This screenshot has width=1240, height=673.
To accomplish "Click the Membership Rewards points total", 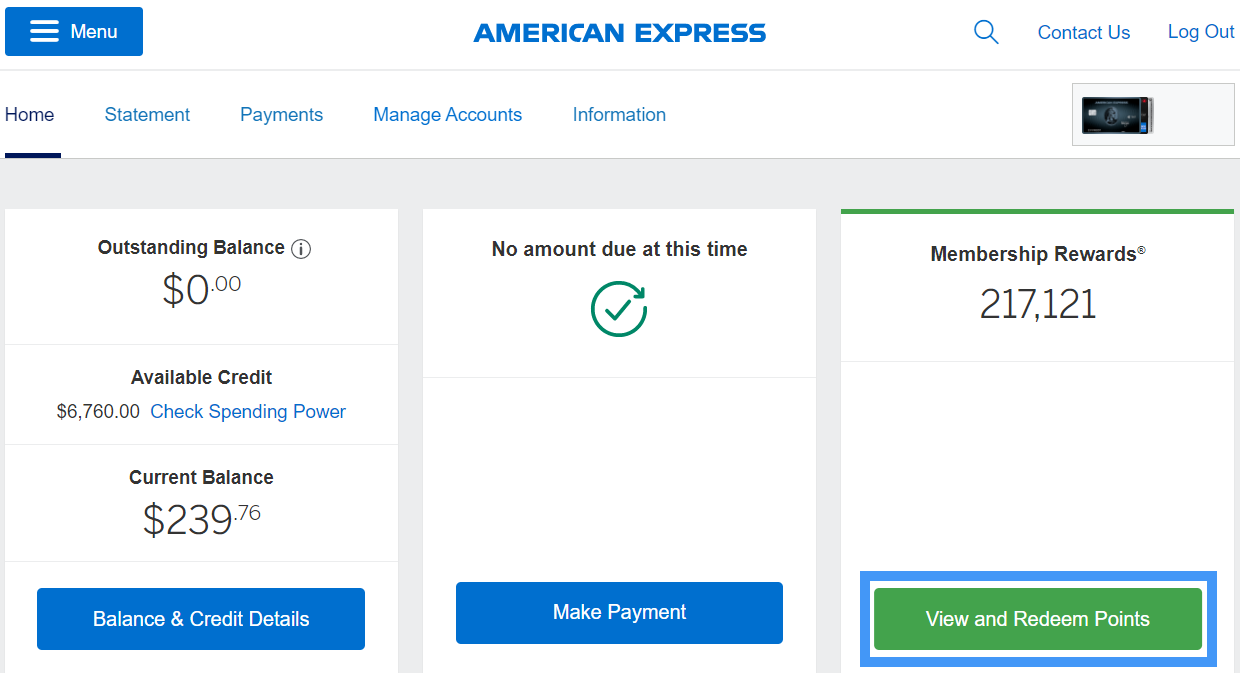I will [1038, 304].
